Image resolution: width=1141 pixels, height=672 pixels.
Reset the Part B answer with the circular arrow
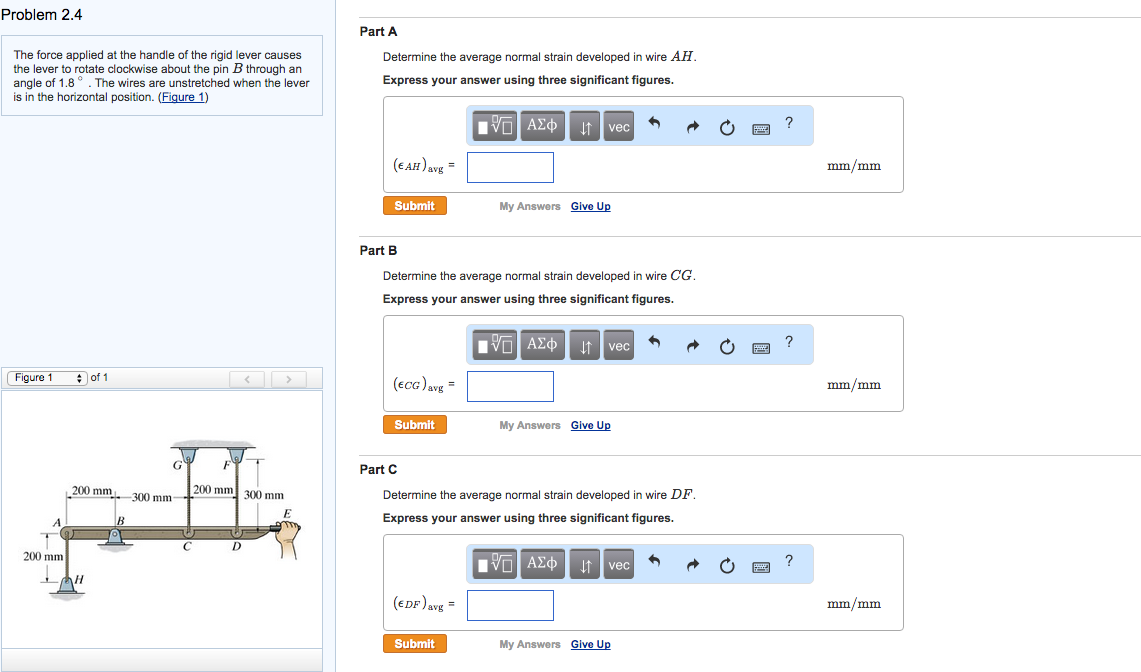click(727, 344)
